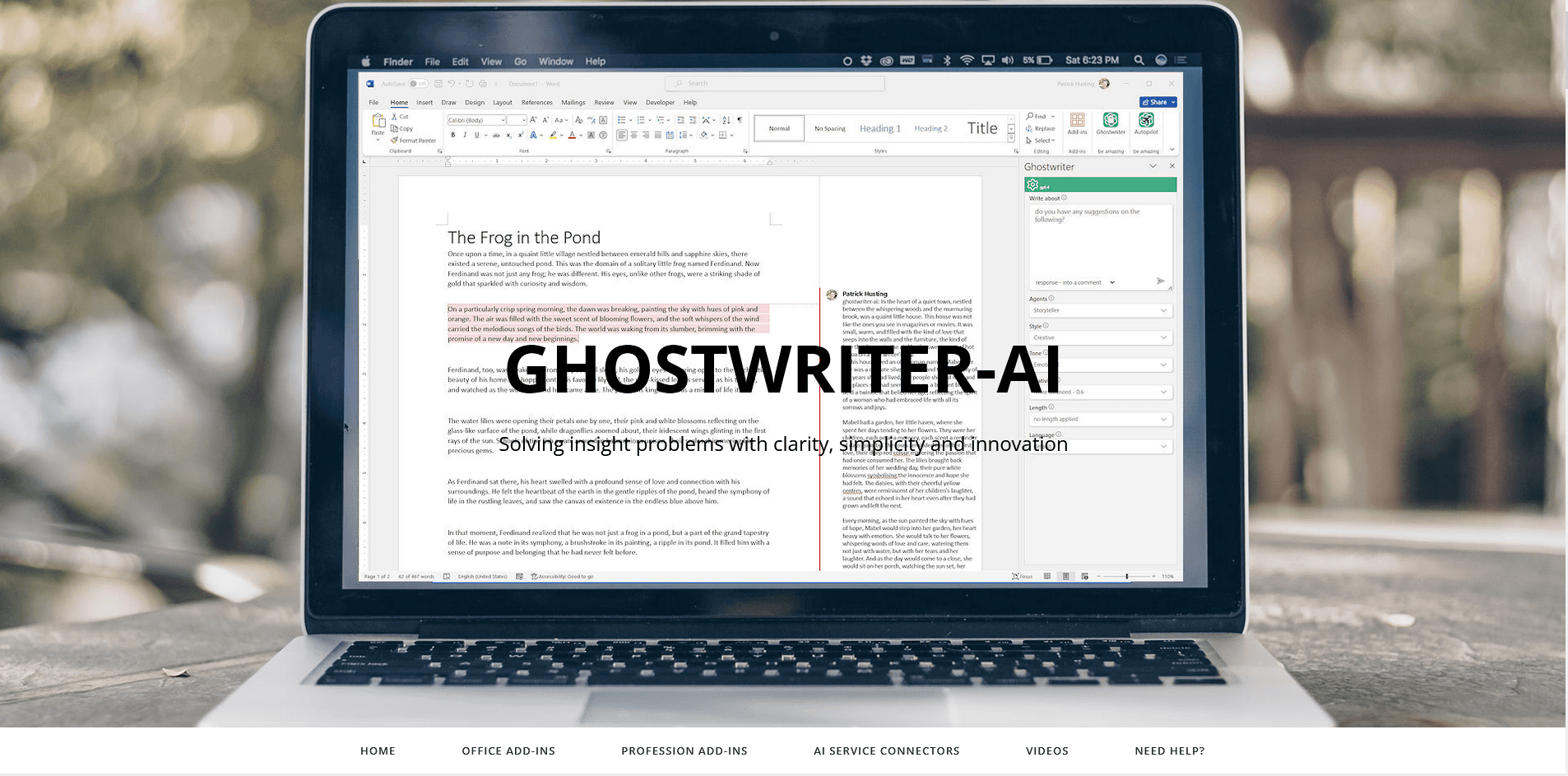Collapse the ribbon with the chevron
The height and width of the screenshot is (776, 1568).
pos(1172,150)
